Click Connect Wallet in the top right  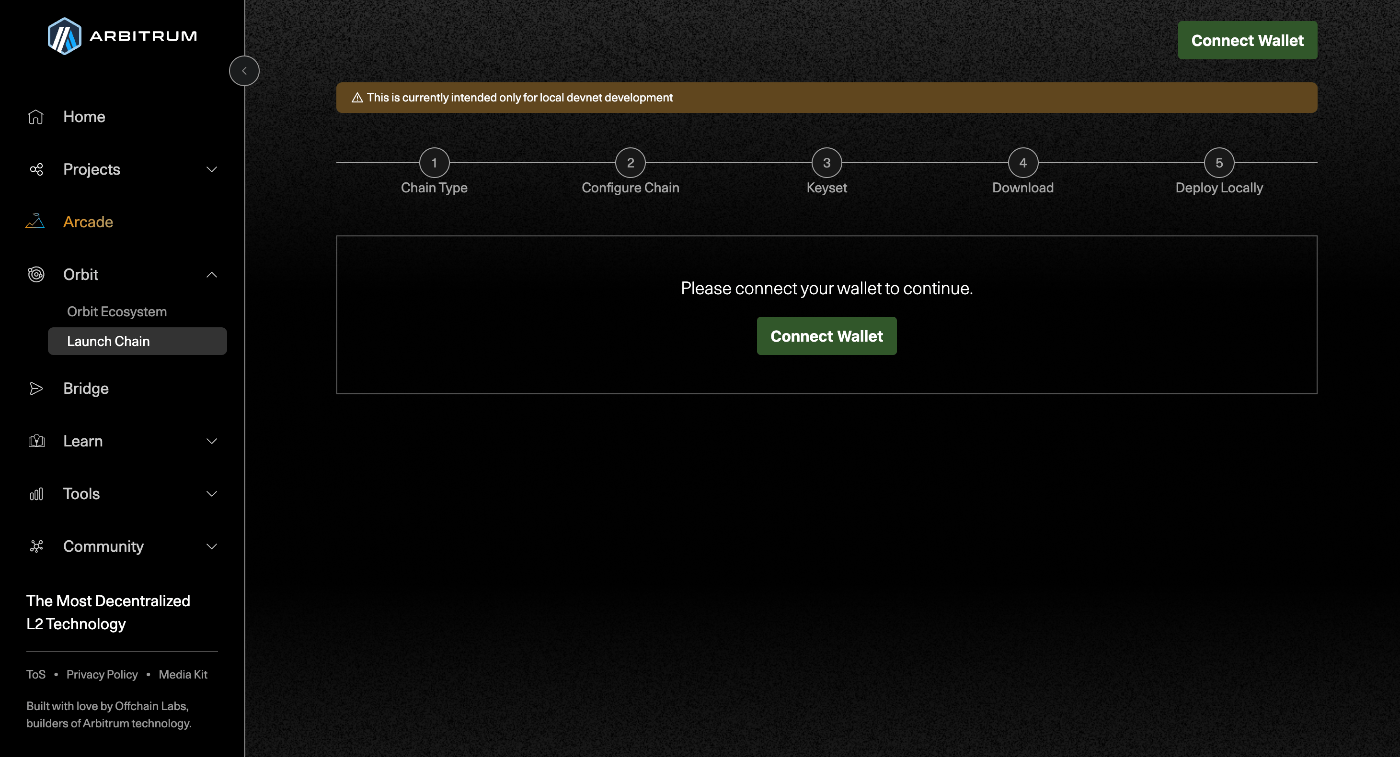[x=1248, y=41]
